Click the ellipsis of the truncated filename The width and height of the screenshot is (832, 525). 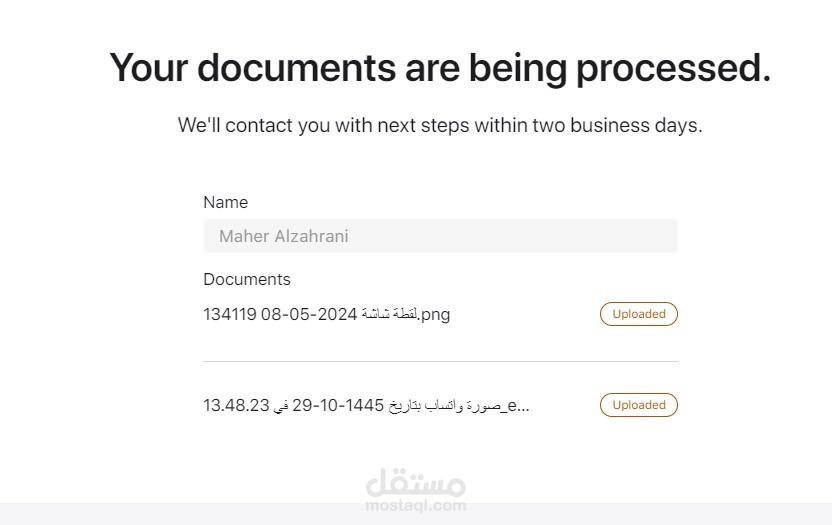pos(524,406)
